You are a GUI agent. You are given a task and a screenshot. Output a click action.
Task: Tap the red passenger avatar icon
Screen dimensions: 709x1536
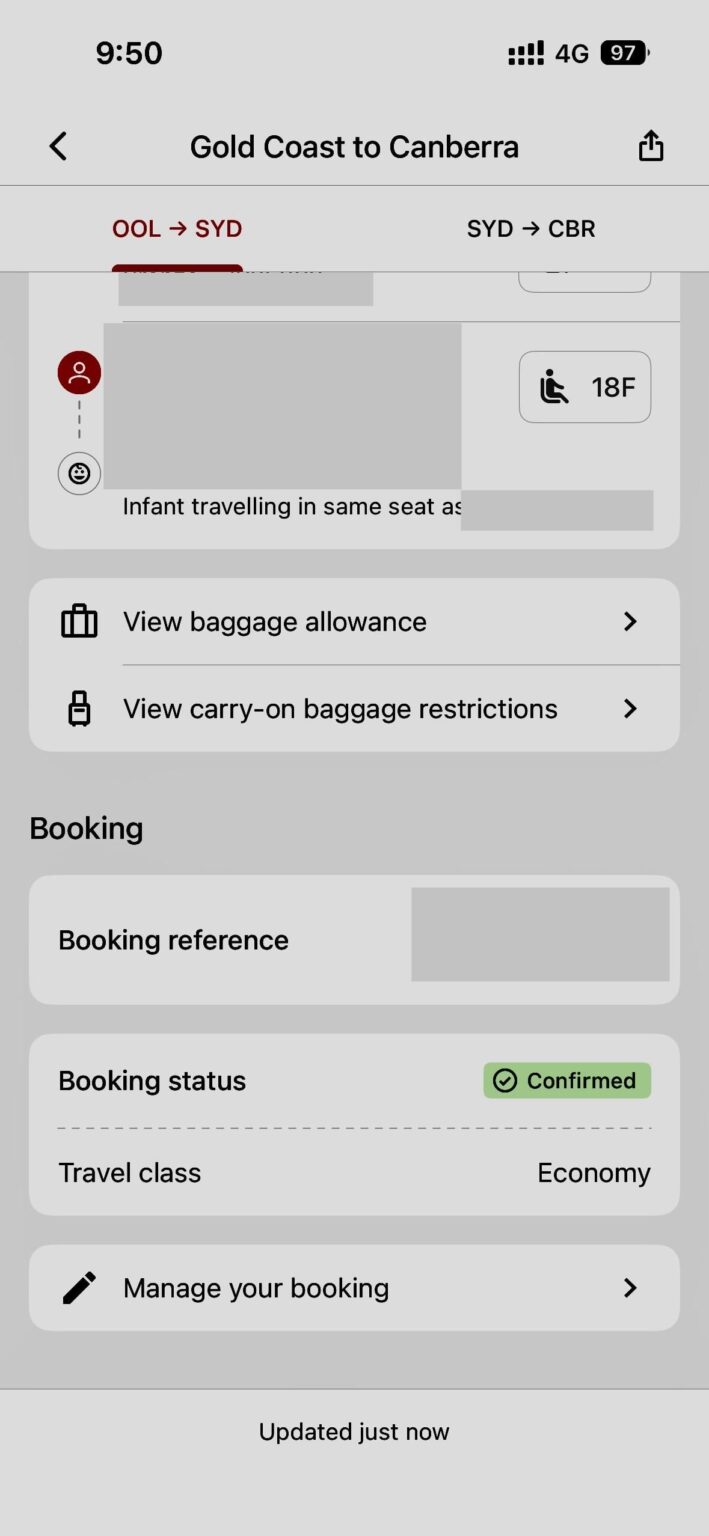click(78, 371)
